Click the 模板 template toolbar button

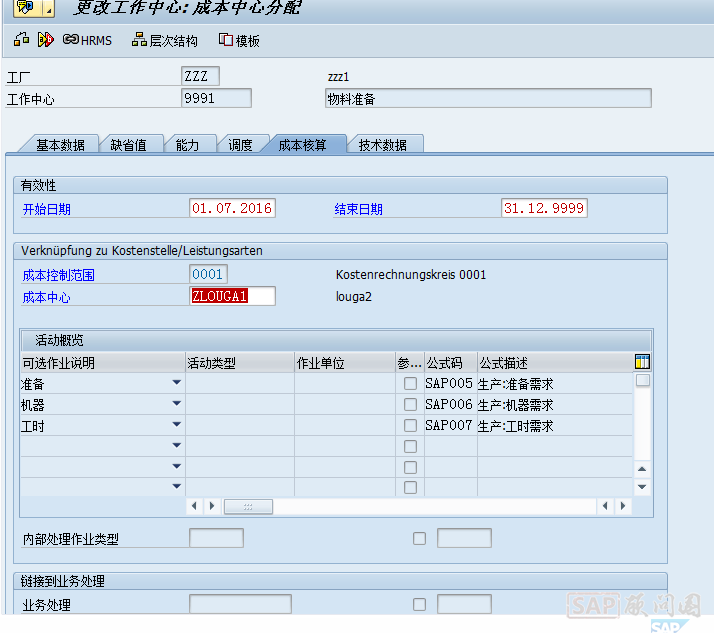coord(239,40)
